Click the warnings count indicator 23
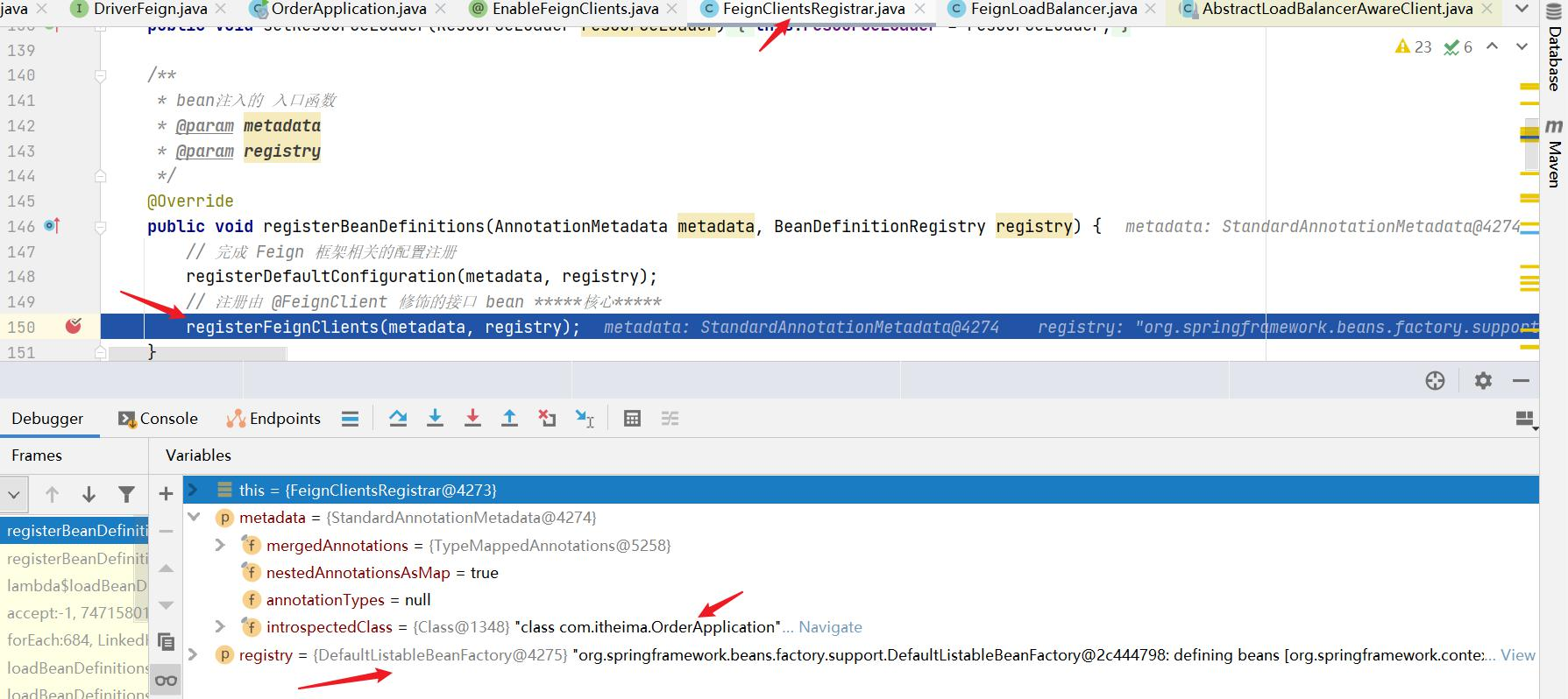The width and height of the screenshot is (1568, 699). pyautogui.click(x=1413, y=46)
